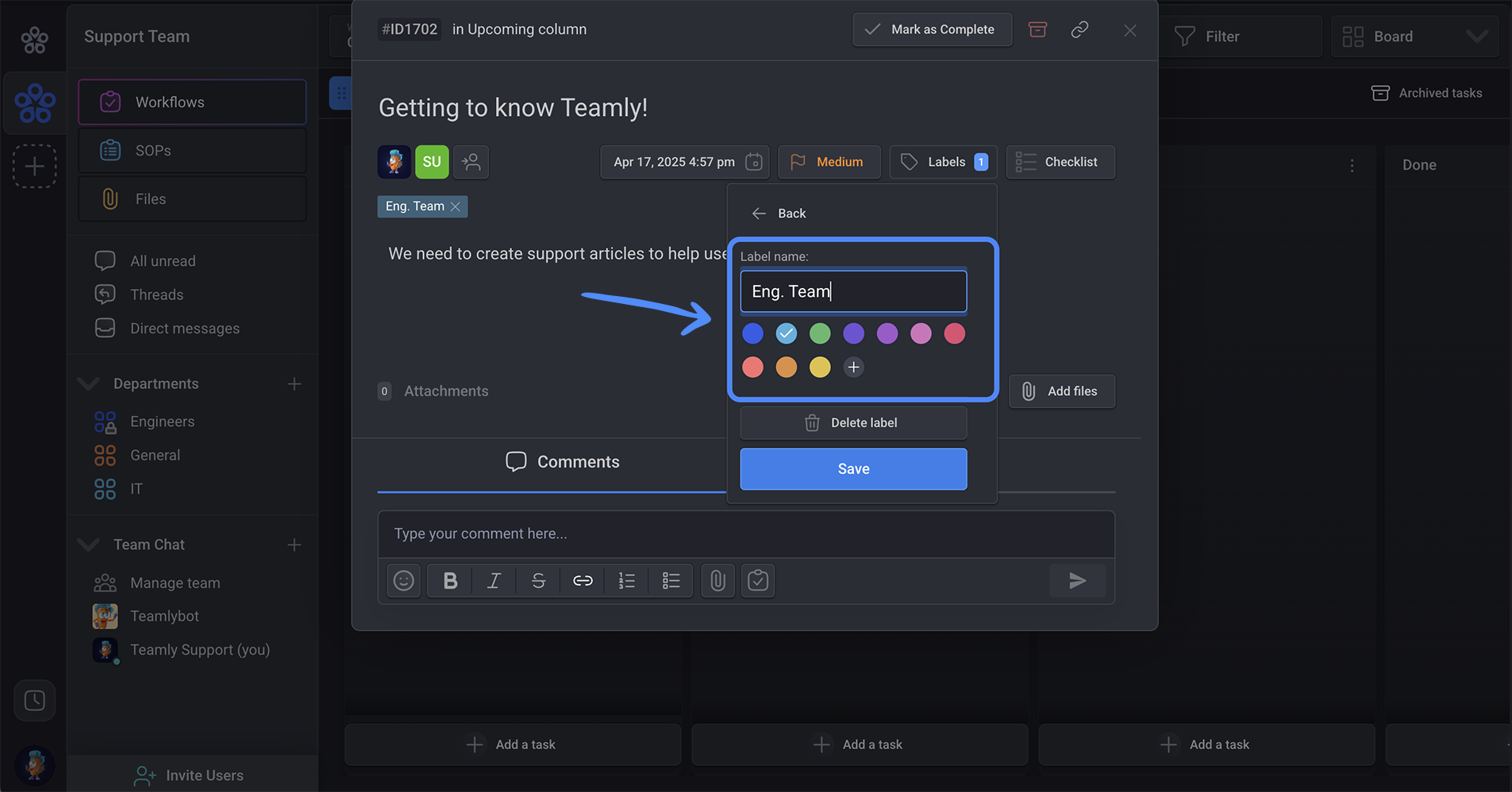Open Teamly Support (you) chat
Screen dimensions: 1512x792
pos(182,650)
